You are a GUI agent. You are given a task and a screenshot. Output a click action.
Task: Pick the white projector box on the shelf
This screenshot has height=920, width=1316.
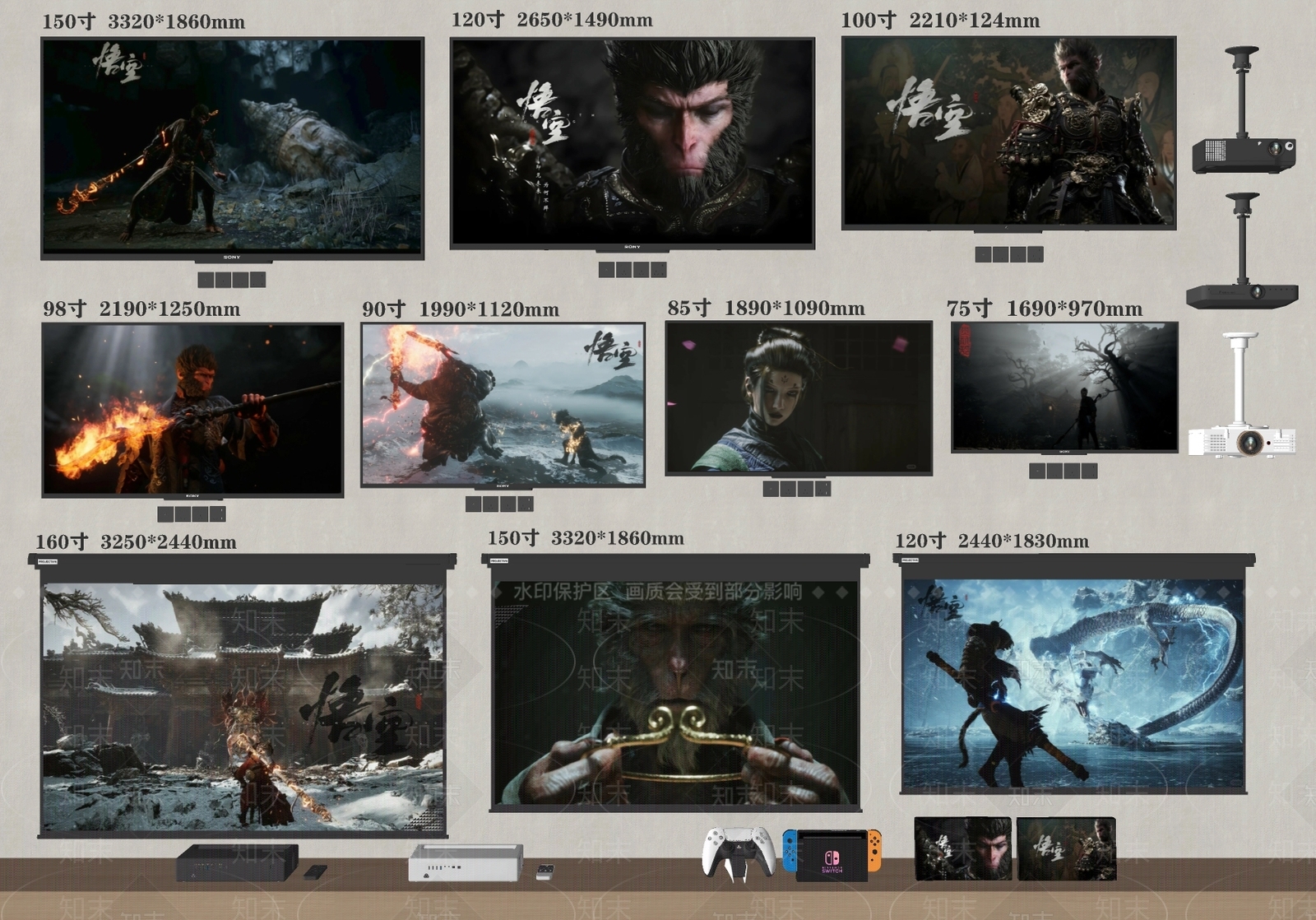coord(466,862)
